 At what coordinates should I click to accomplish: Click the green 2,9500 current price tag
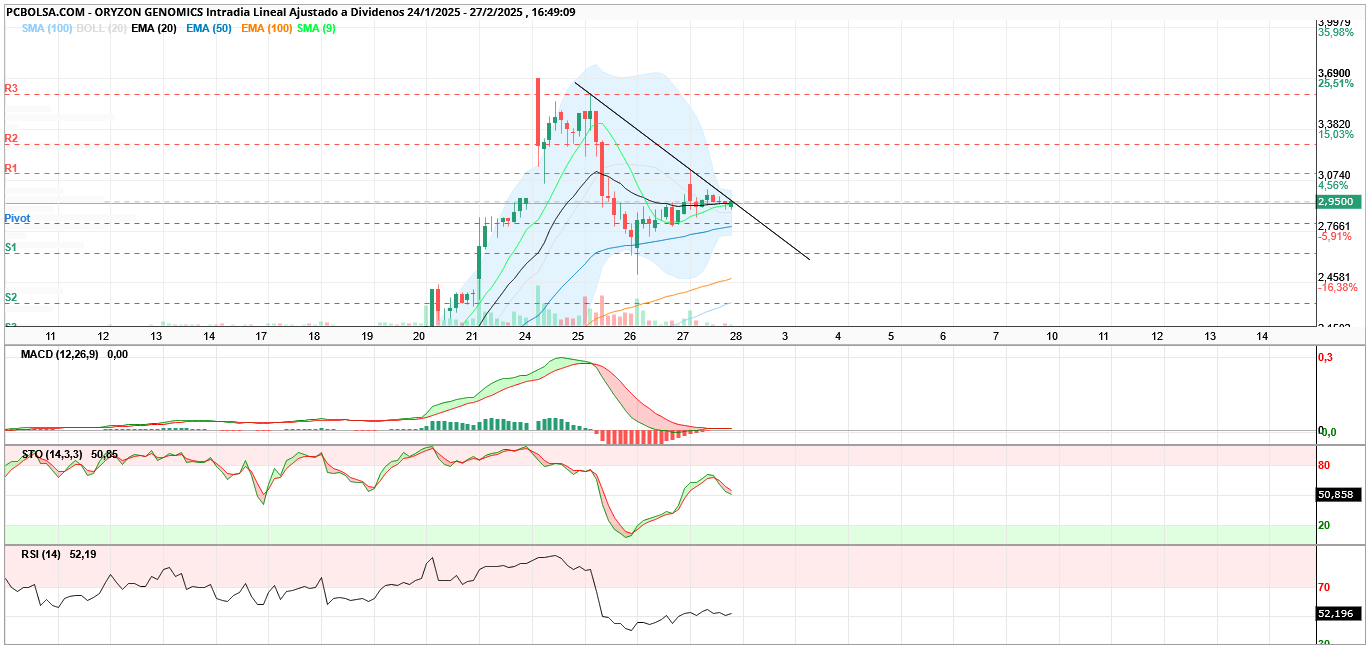[1339, 201]
